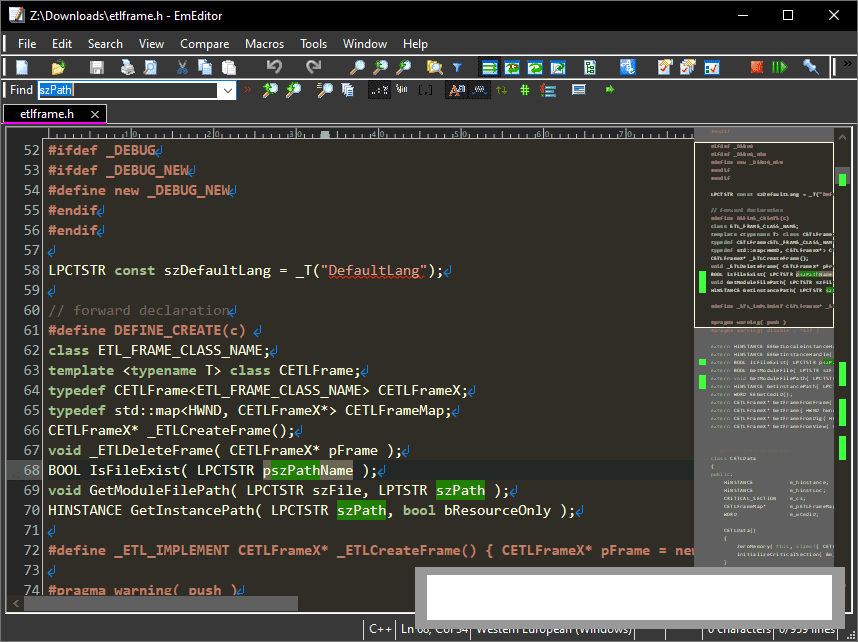
Task: Open Print Preview from the toolbar
Action: point(150,67)
